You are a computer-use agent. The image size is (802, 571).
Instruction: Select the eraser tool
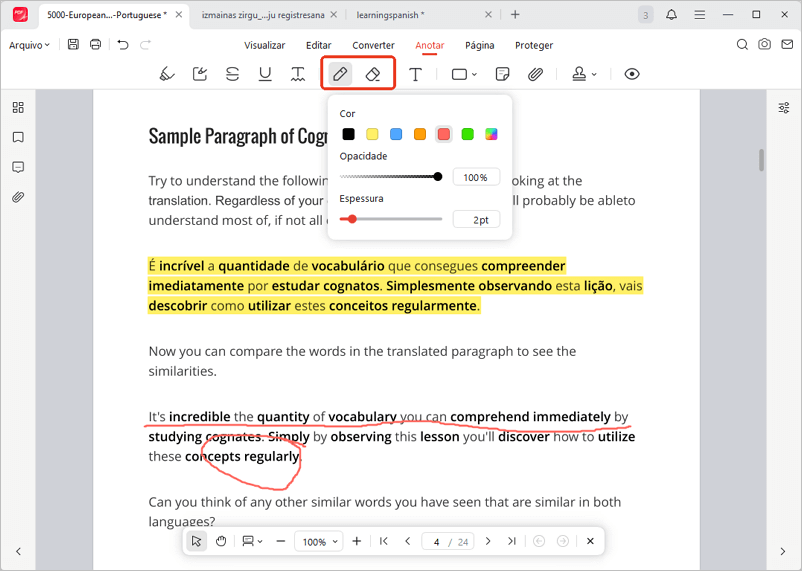(373, 74)
